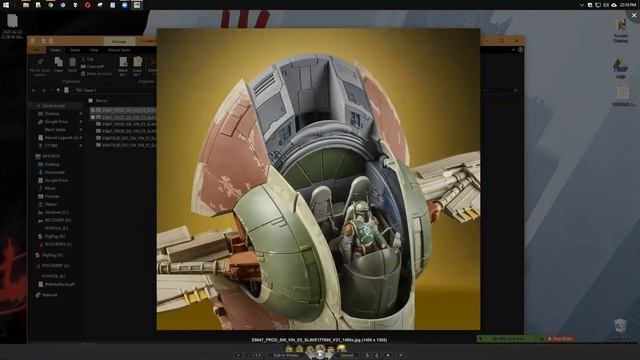640x360 pixels.
Task: Open the Google Drive desktop shortcut
Action: tap(621, 68)
